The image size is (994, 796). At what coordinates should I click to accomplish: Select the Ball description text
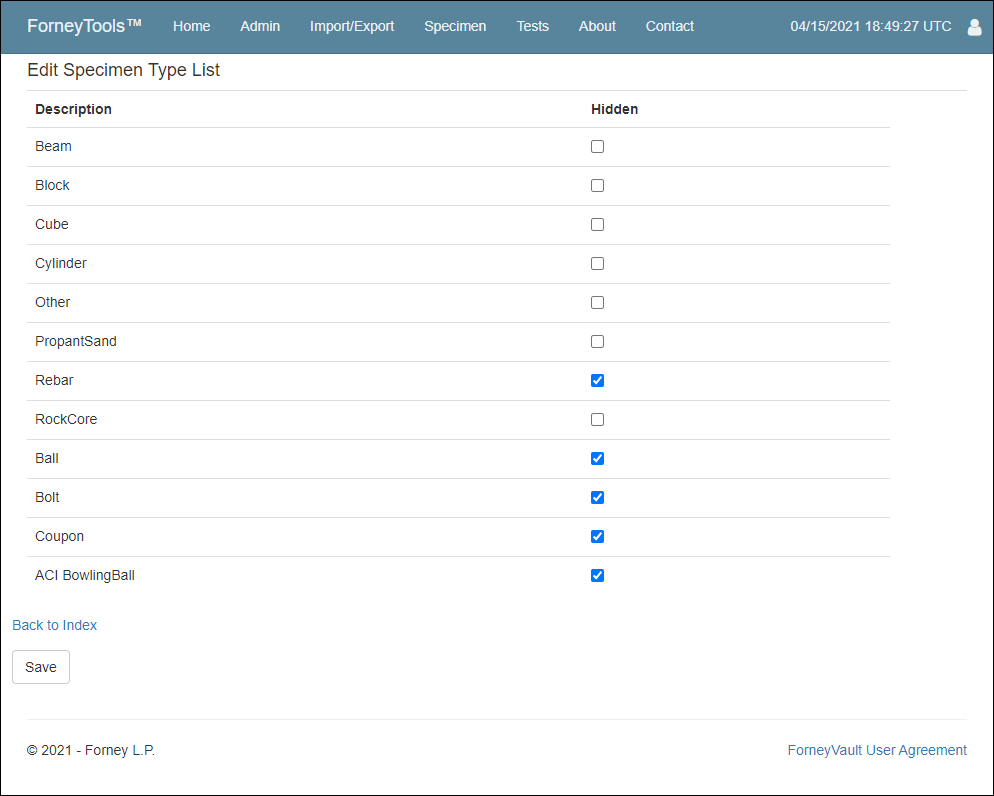point(47,458)
